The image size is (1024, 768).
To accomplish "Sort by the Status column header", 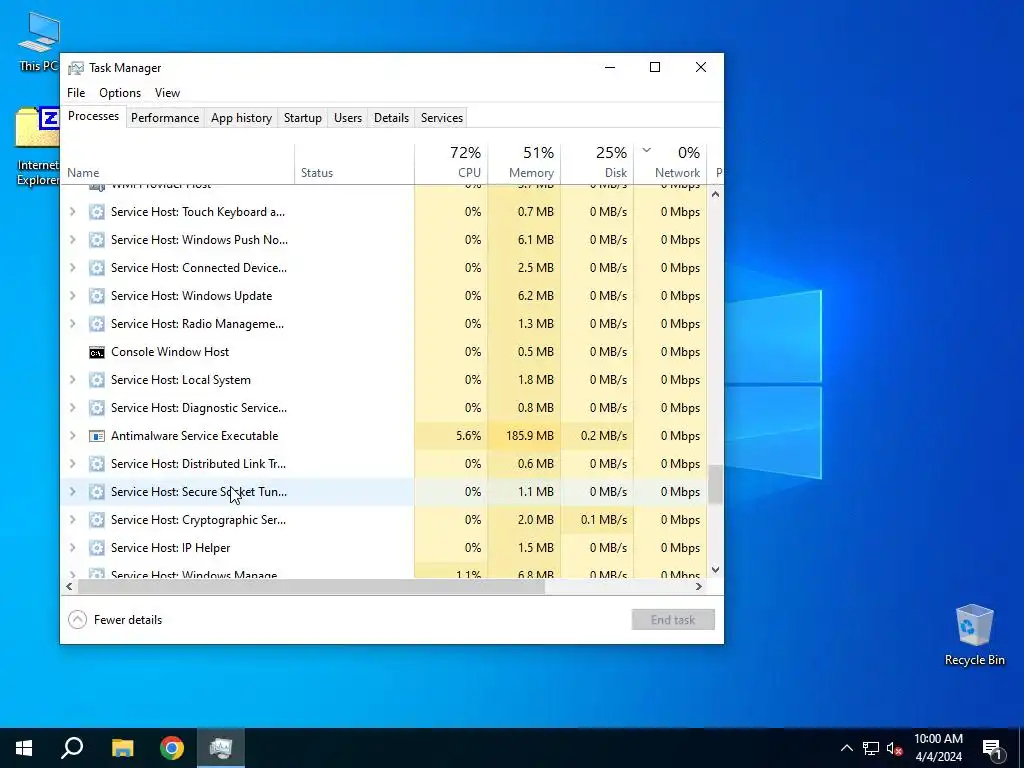I will (x=354, y=163).
